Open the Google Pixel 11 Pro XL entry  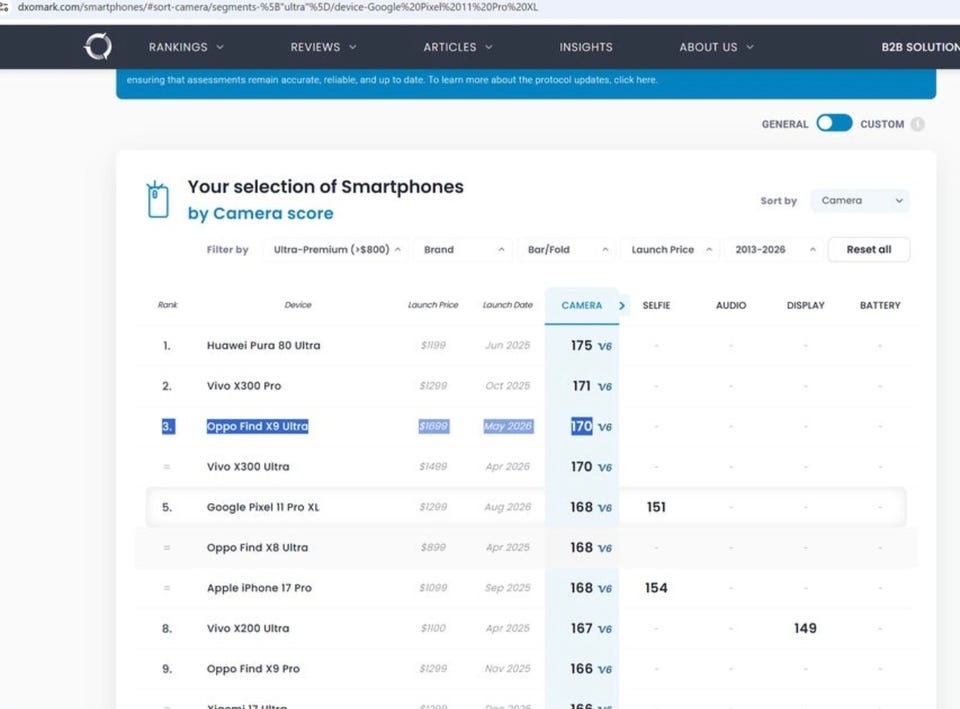click(263, 507)
